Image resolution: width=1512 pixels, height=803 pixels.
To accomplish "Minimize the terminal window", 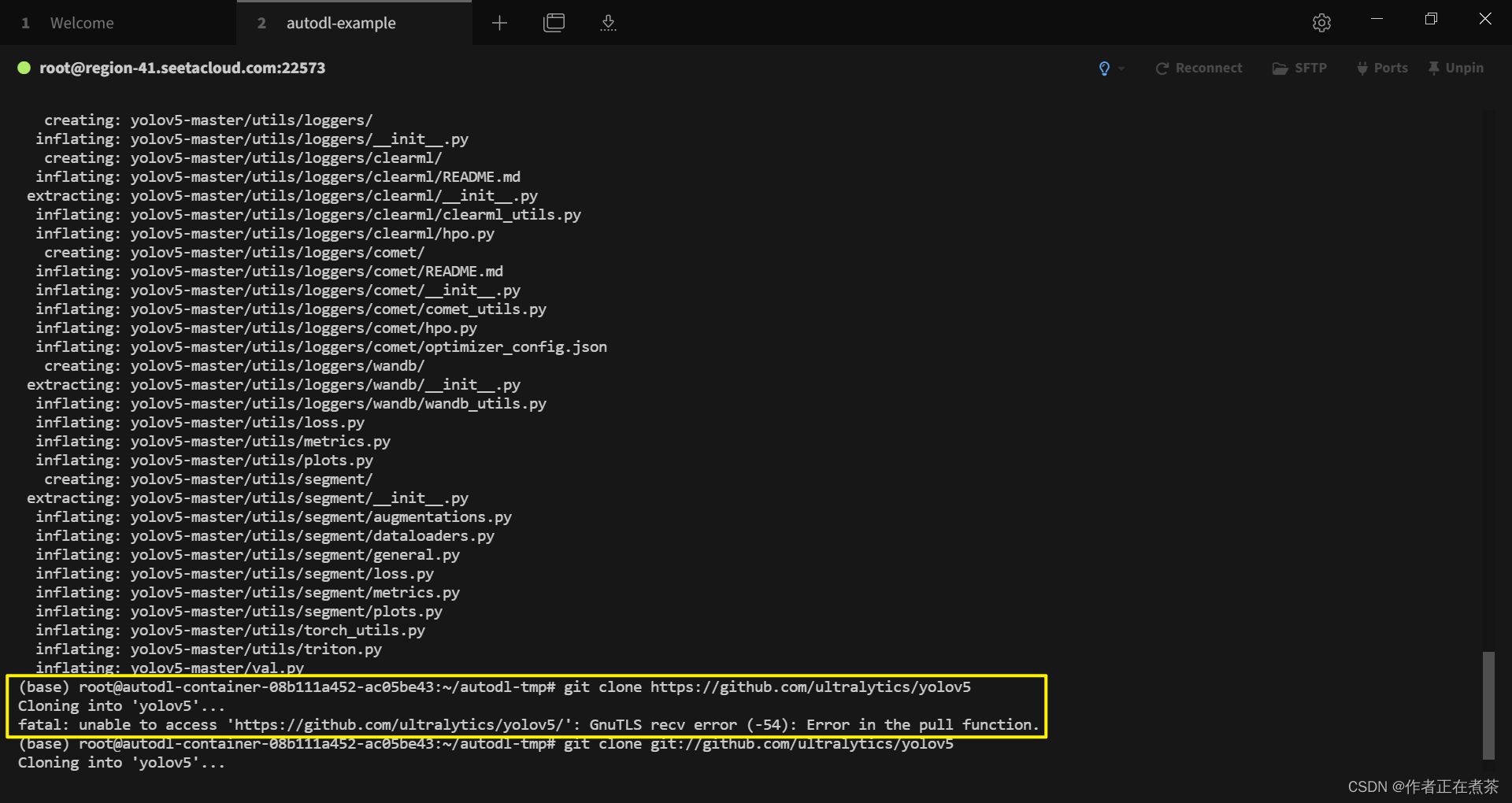I will coord(1377,19).
